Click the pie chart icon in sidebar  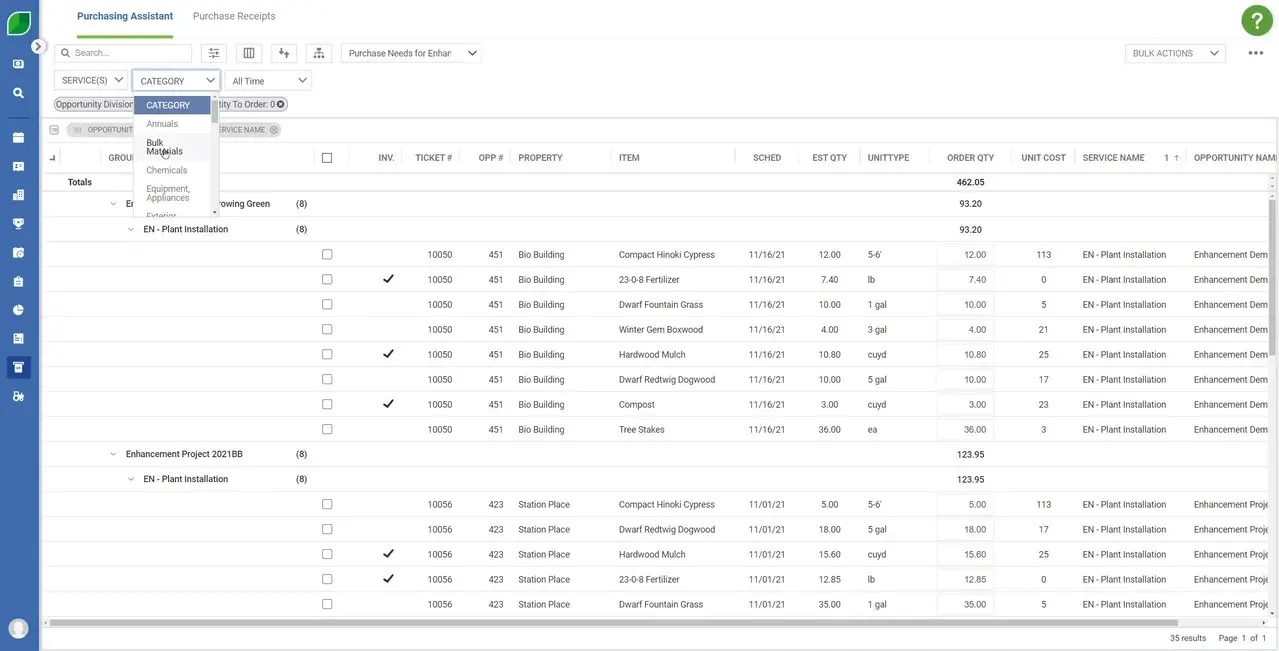tap(18, 310)
